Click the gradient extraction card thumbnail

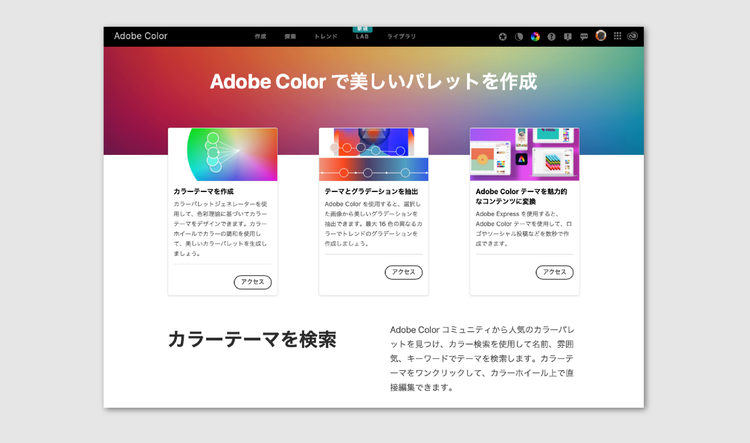(x=374, y=154)
